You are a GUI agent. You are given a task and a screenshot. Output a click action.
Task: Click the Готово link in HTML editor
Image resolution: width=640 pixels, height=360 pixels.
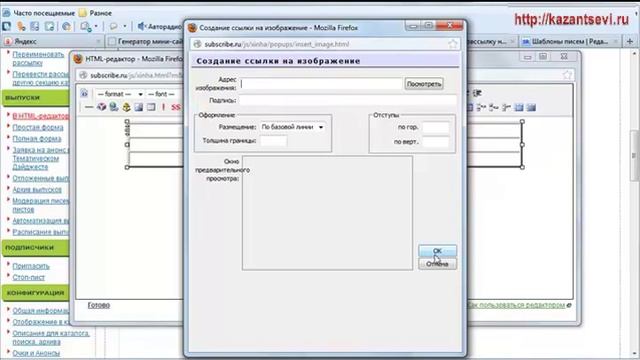[98, 305]
